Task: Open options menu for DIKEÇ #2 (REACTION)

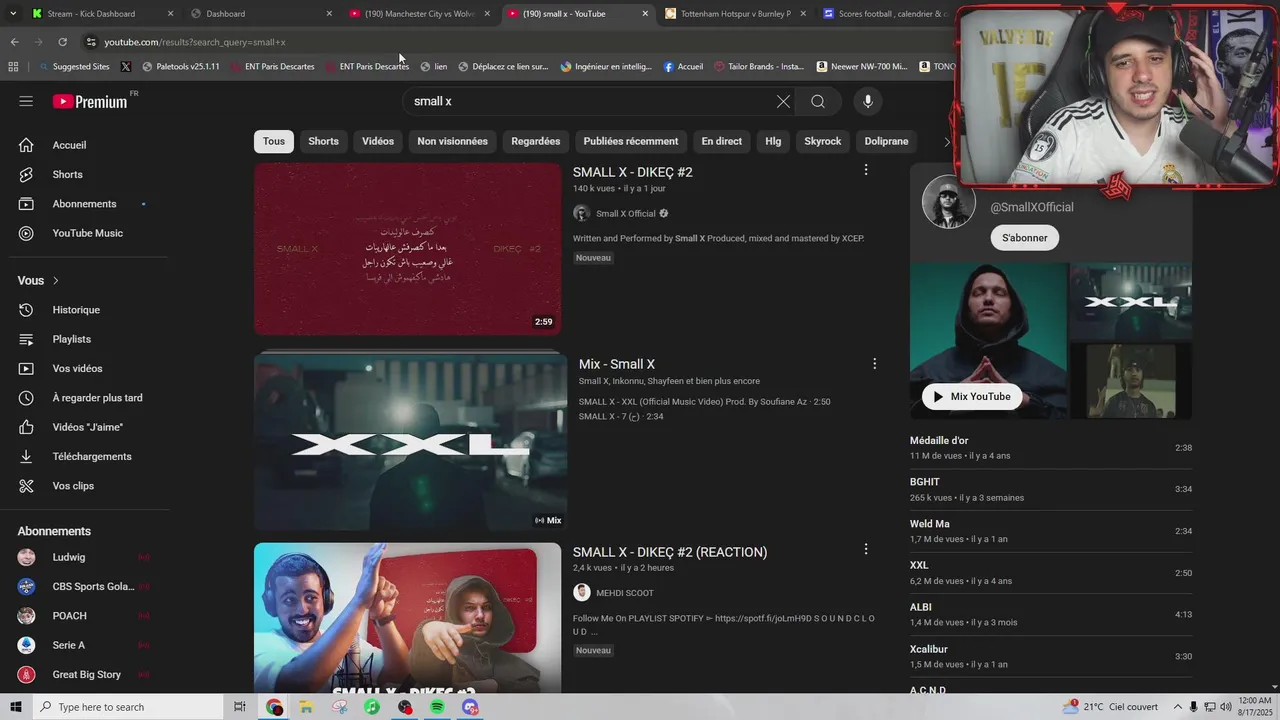Action: pyautogui.click(x=866, y=549)
